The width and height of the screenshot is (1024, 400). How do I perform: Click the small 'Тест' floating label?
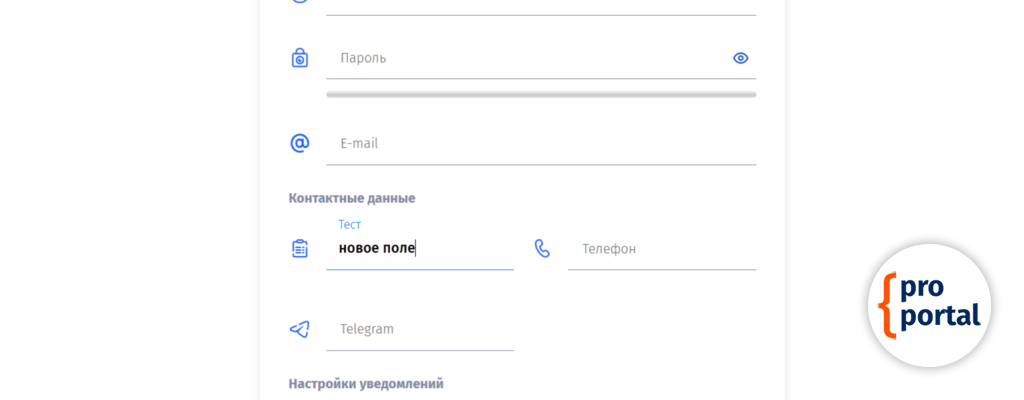coord(350,225)
